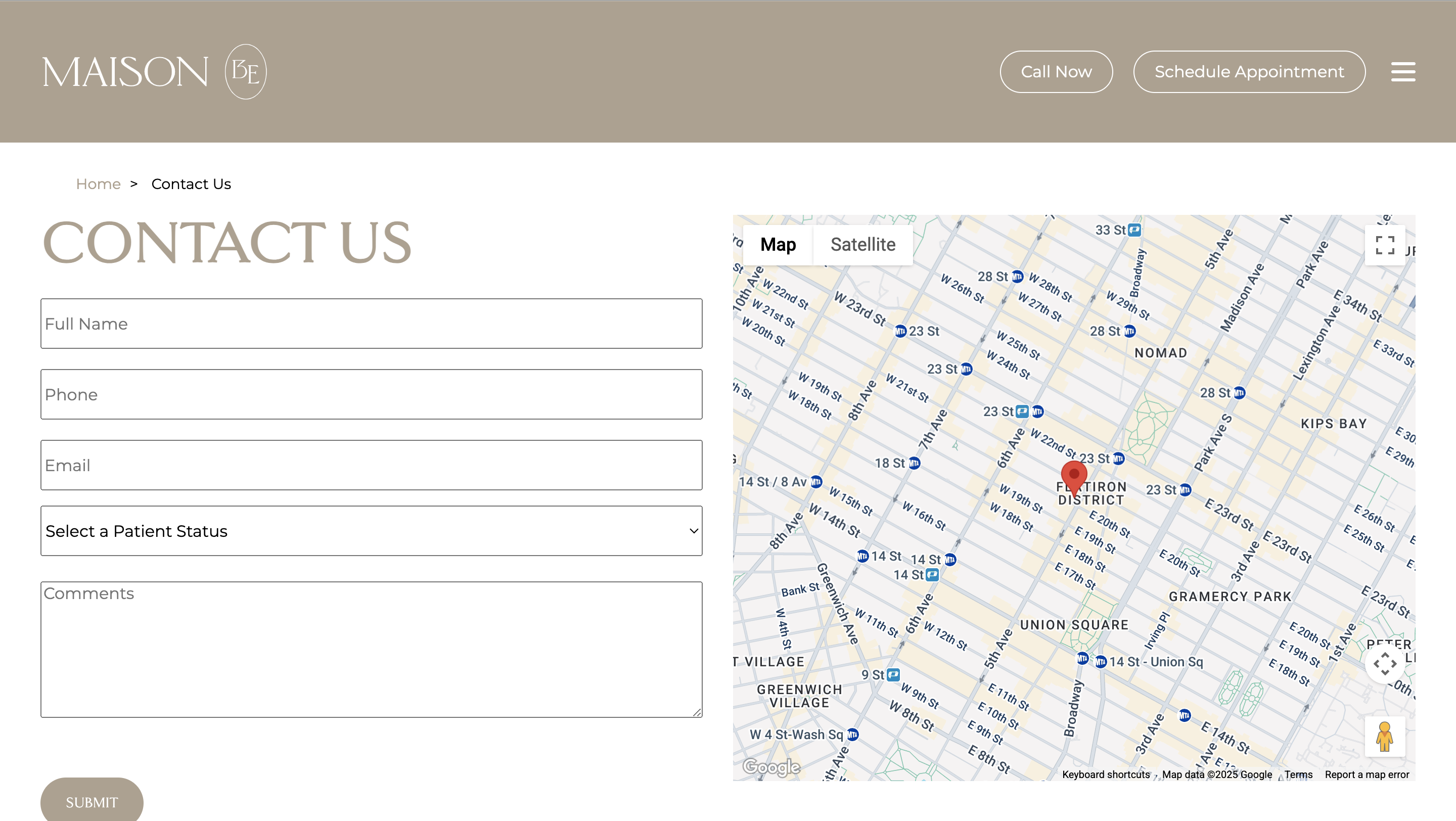Screen dimensions: 1456x821
Task: Go to the Home breadcrumb link
Action: click(99, 184)
